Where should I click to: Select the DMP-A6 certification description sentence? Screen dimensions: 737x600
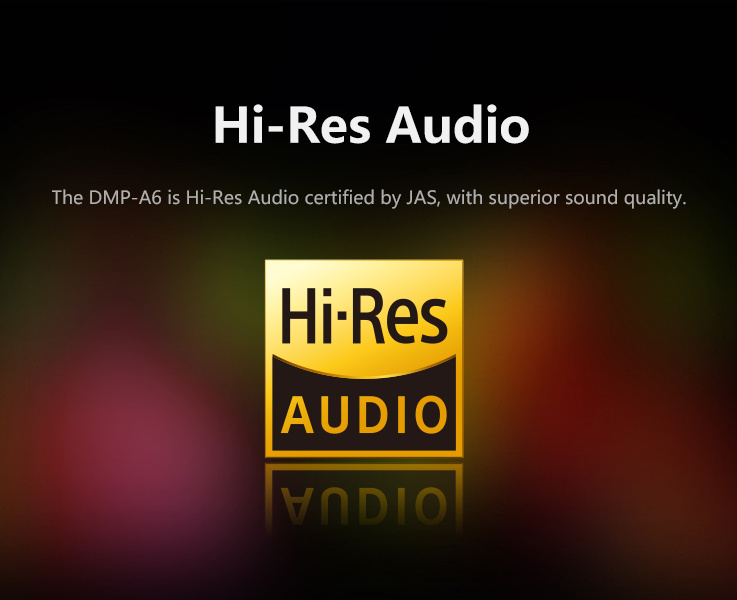tap(369, 198)
